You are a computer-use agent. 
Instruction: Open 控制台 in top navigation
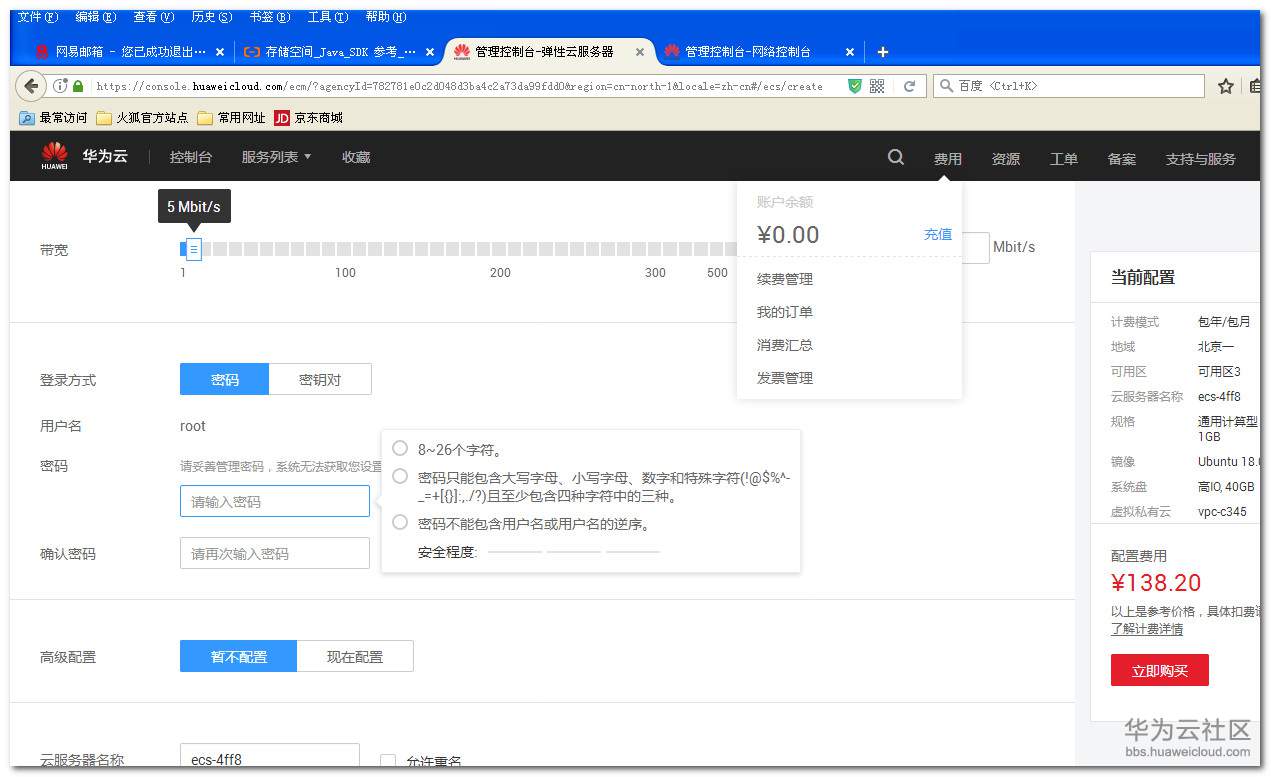click(x=191, y=157)
